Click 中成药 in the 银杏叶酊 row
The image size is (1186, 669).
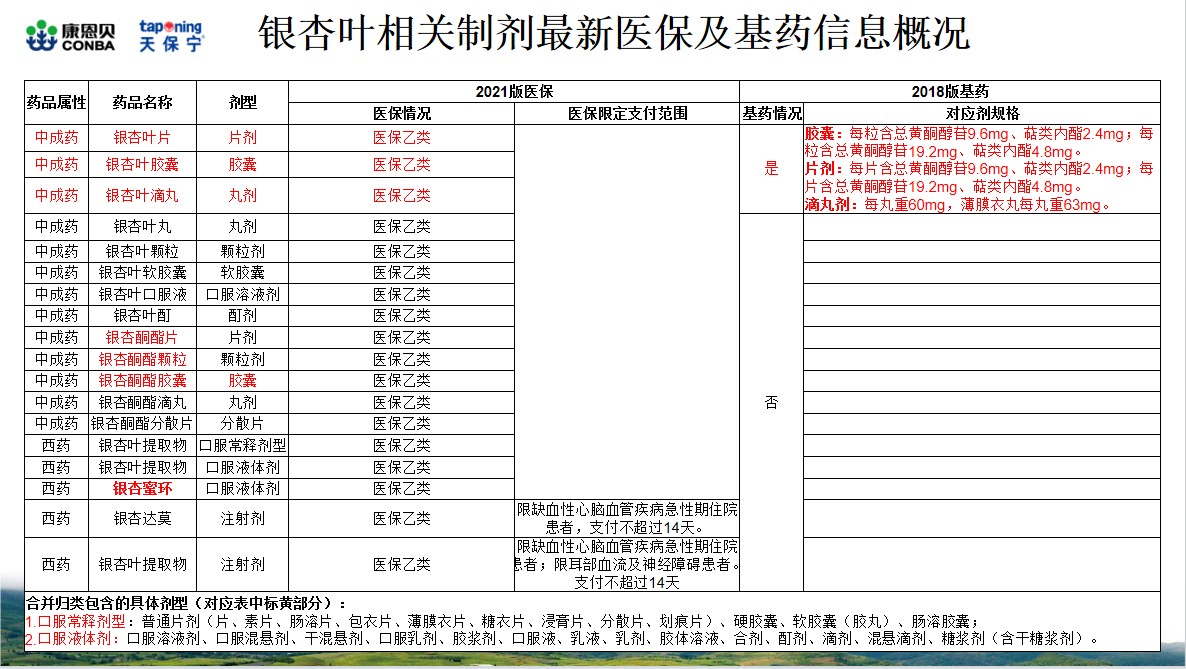[x=57, y=316]
